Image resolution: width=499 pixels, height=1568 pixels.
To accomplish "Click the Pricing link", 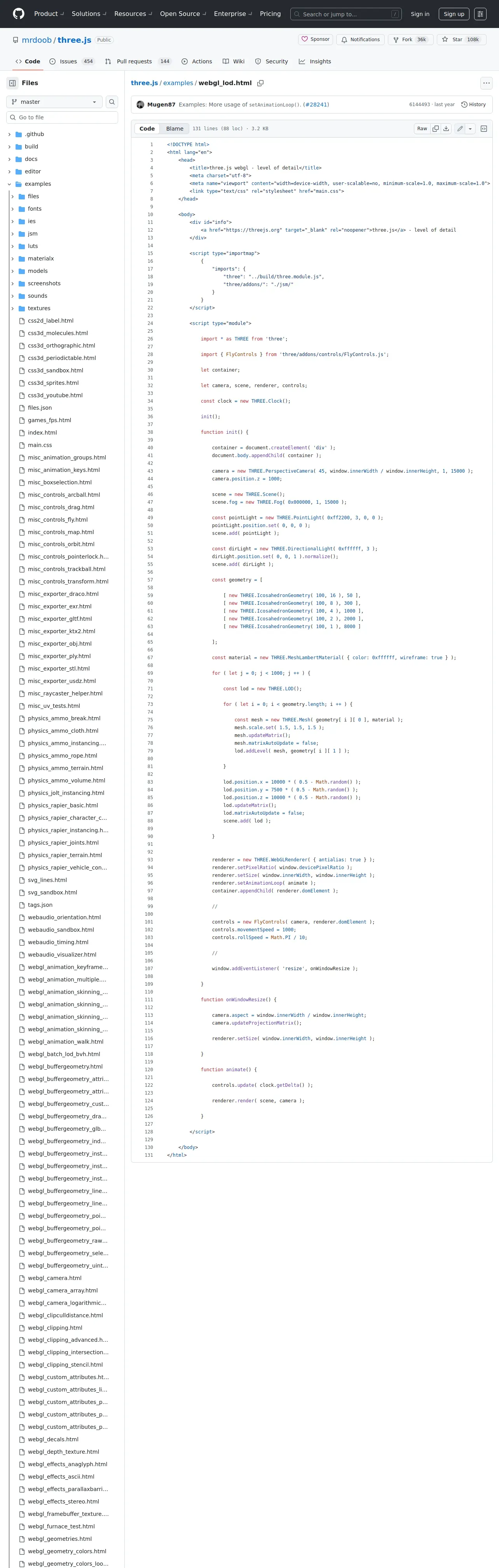I will (270, 14).
